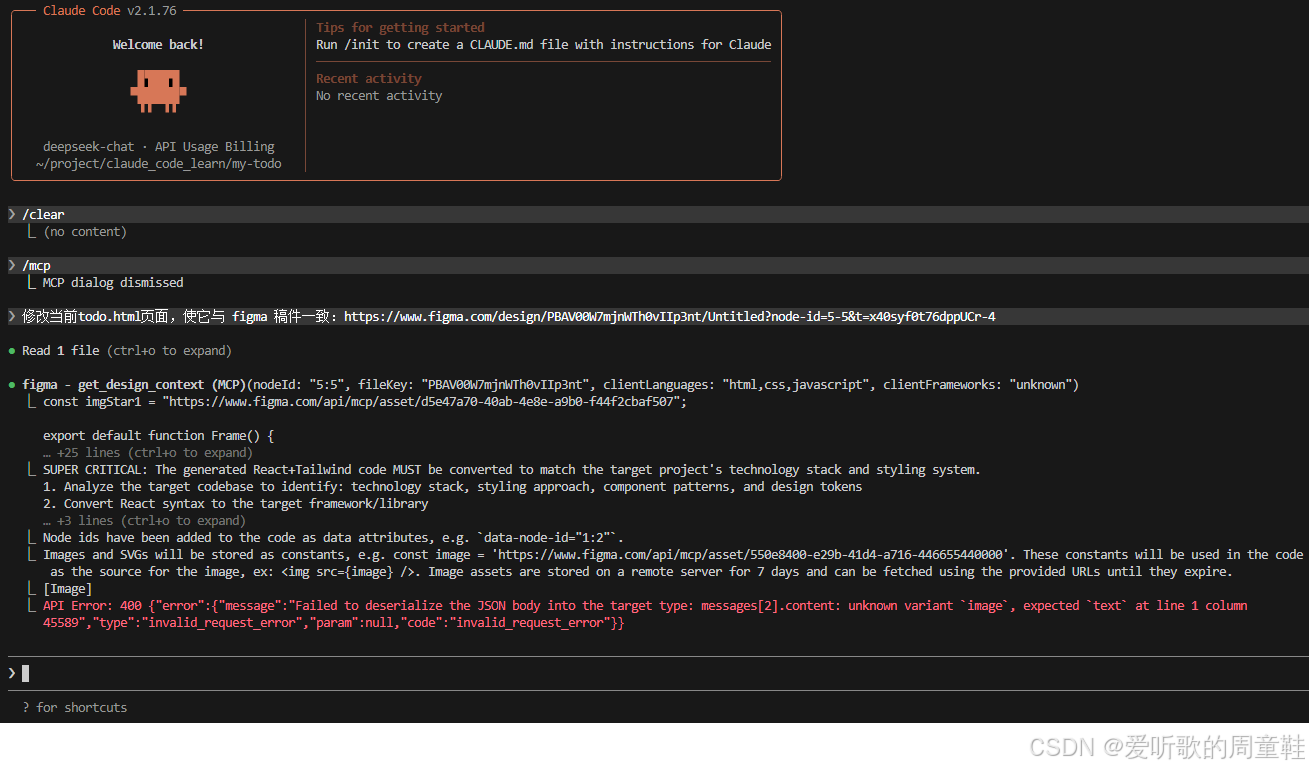
Task: Click the 'SUPER CRITICAL' instruction line
Action: (x=511, y=470)
